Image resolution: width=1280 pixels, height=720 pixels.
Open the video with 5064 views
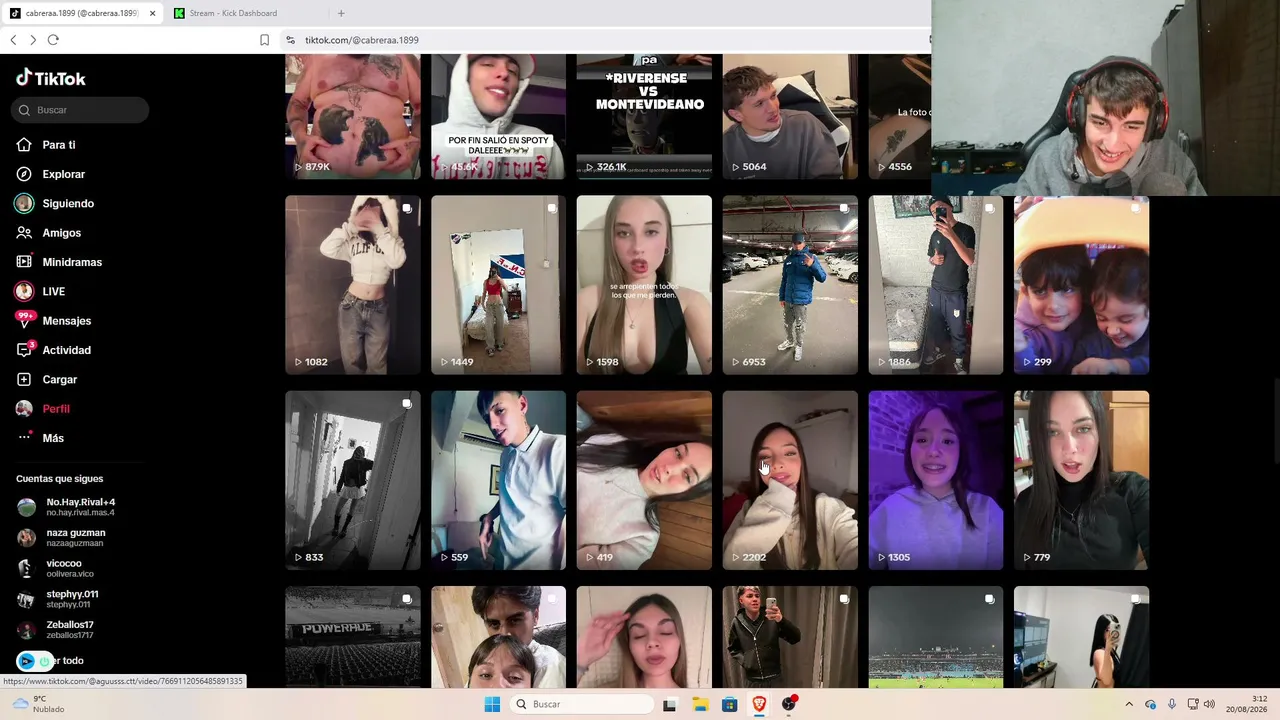pos(790,116)
